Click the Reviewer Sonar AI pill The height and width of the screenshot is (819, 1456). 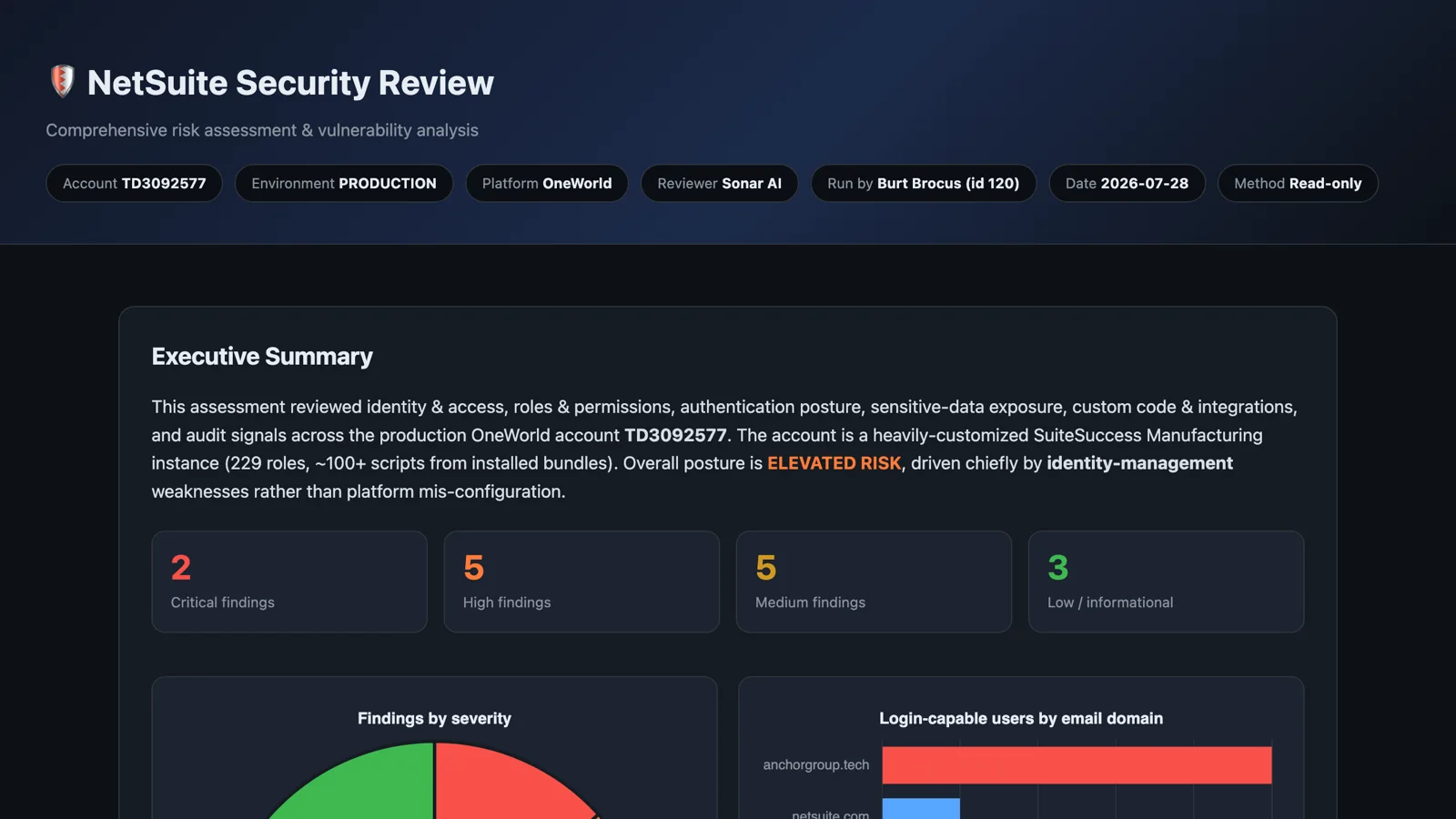(720, 183)
